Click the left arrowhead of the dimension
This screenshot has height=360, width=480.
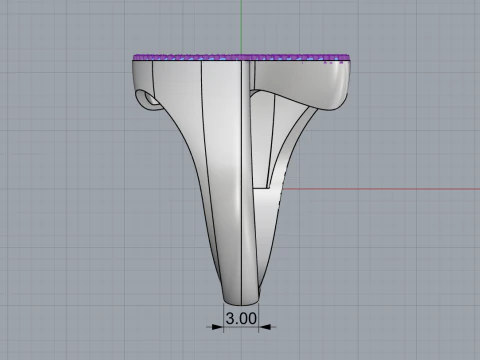(x=217, y=327)
